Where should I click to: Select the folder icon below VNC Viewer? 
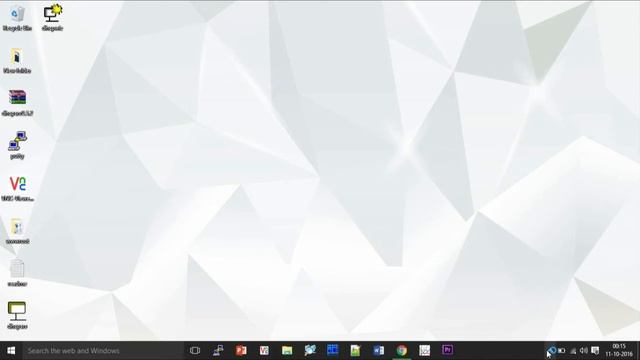click(17, 231)
